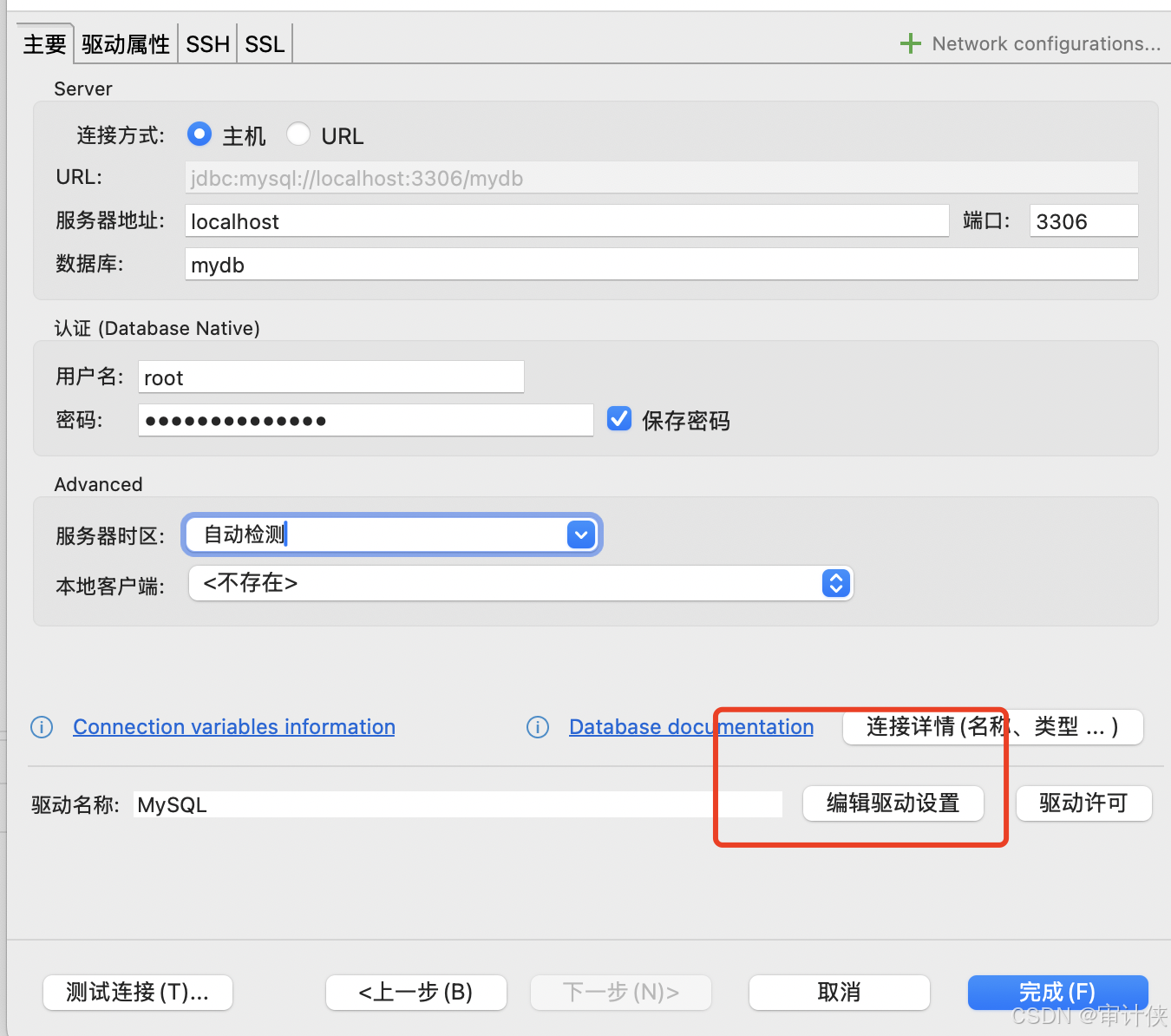
Task: Click info icon beside Connection variables information
Action: [x=42, y=727]
